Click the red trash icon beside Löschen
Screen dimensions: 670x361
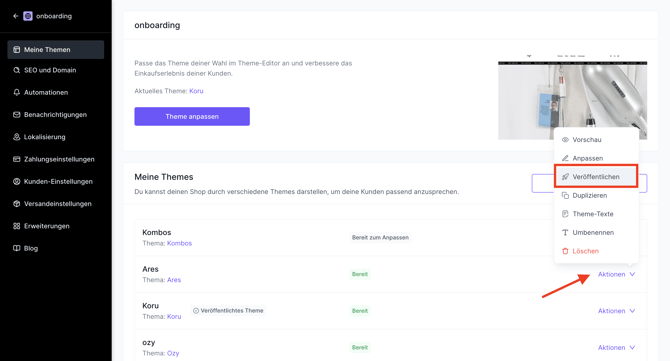565,251
